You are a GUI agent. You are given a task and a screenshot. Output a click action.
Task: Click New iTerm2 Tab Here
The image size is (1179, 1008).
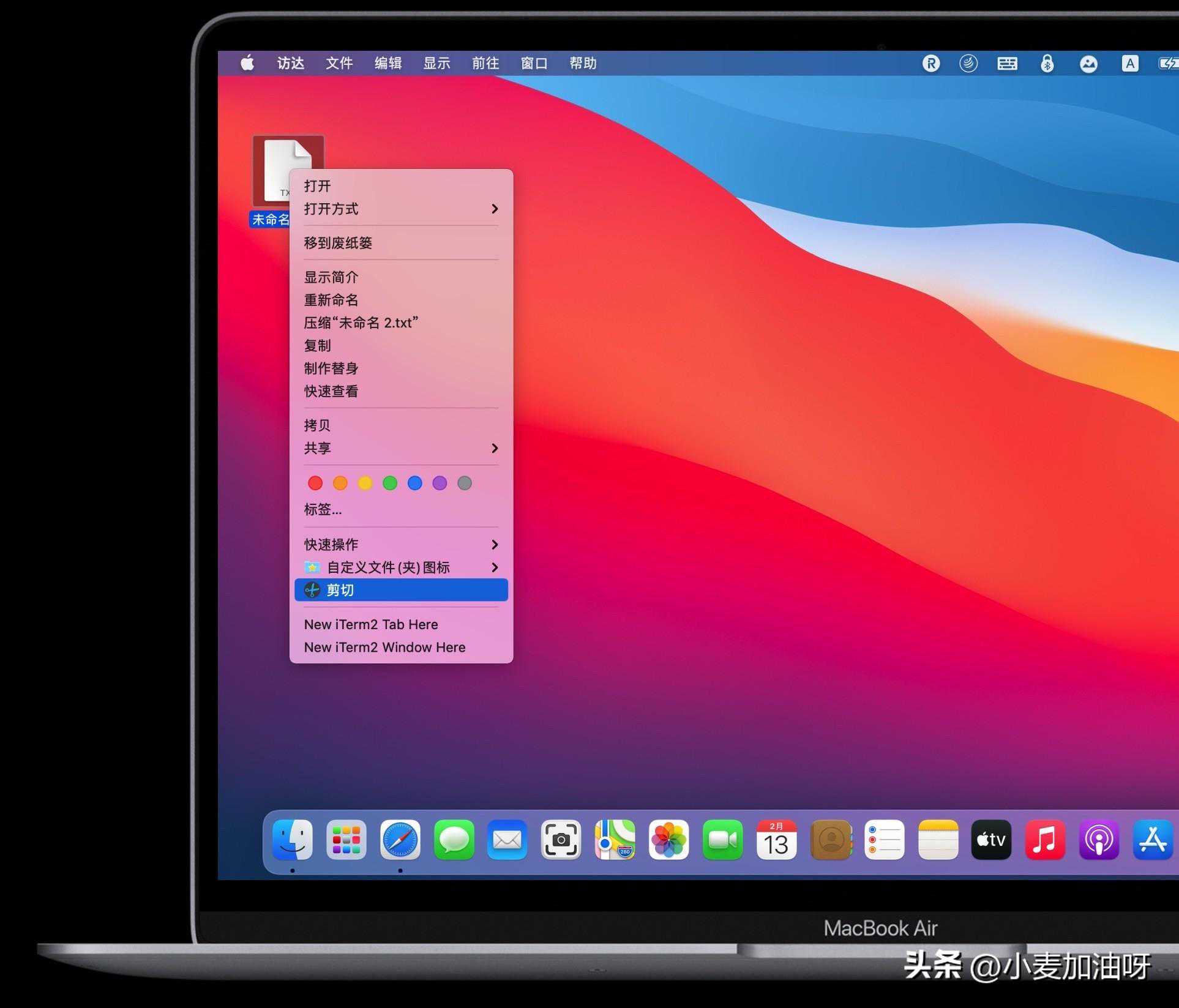click(x=371, y=624)
